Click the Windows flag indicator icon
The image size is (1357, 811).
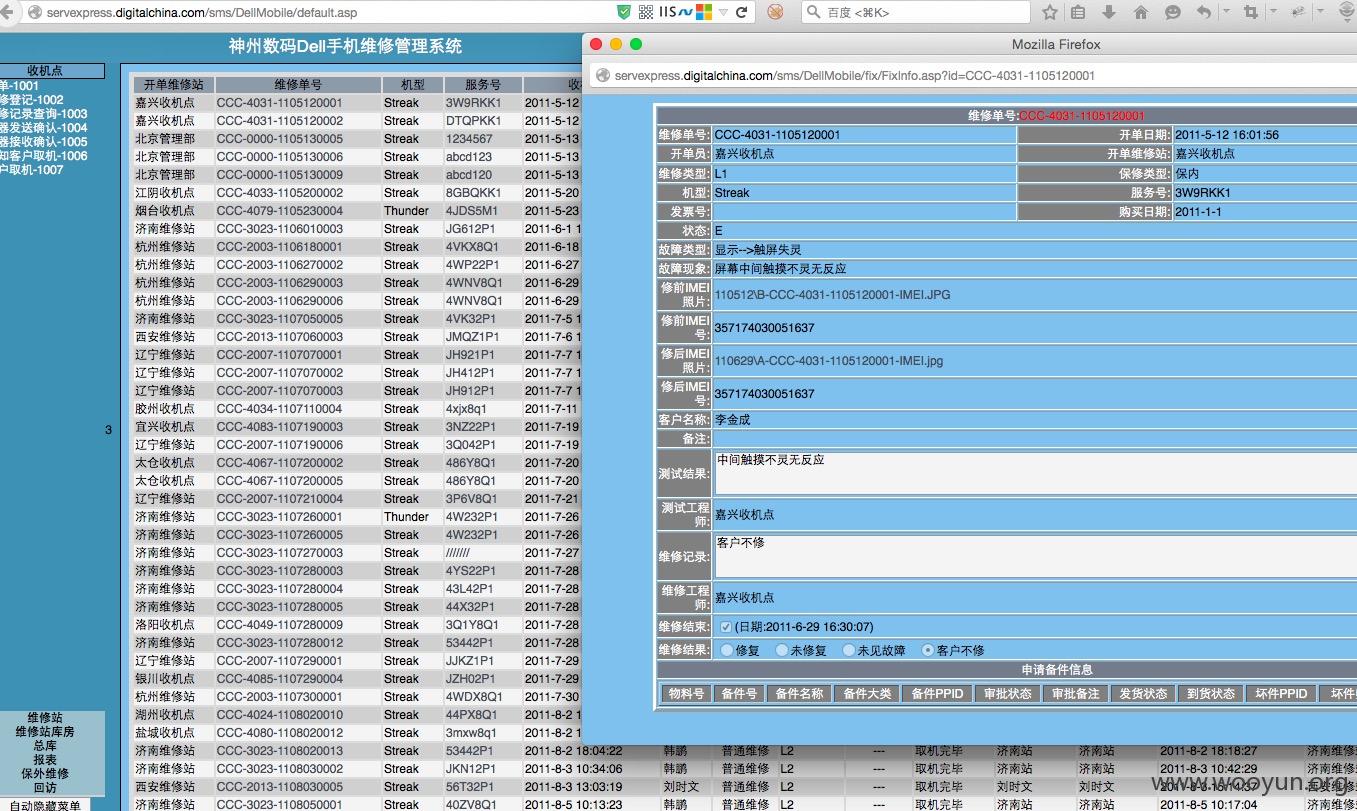(x=704, y=12)
